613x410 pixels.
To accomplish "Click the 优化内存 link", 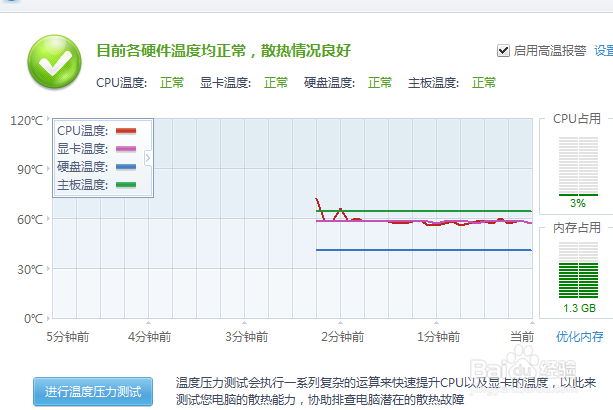I will 579,337.
